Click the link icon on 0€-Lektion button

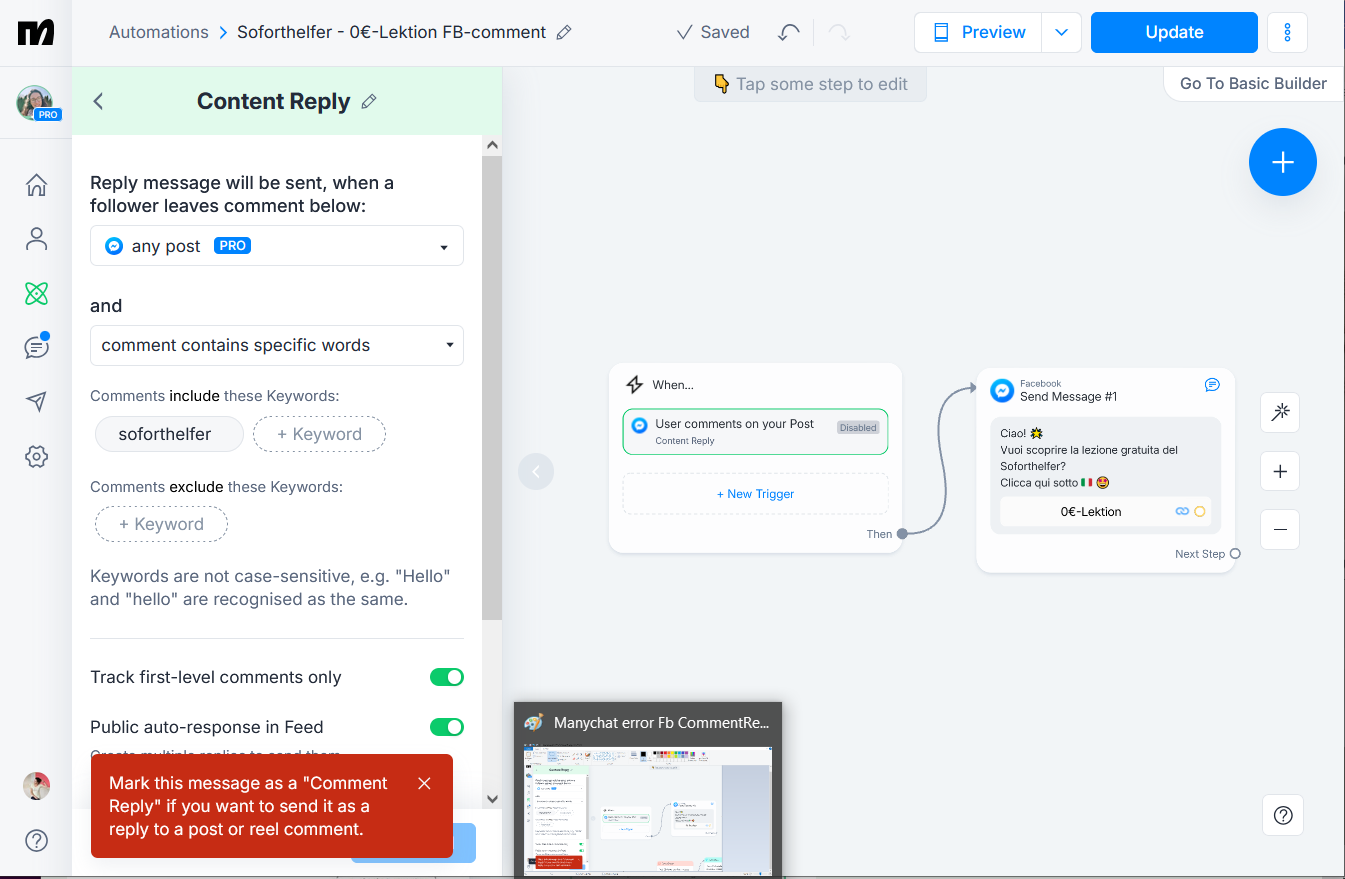coord(1182,511)
